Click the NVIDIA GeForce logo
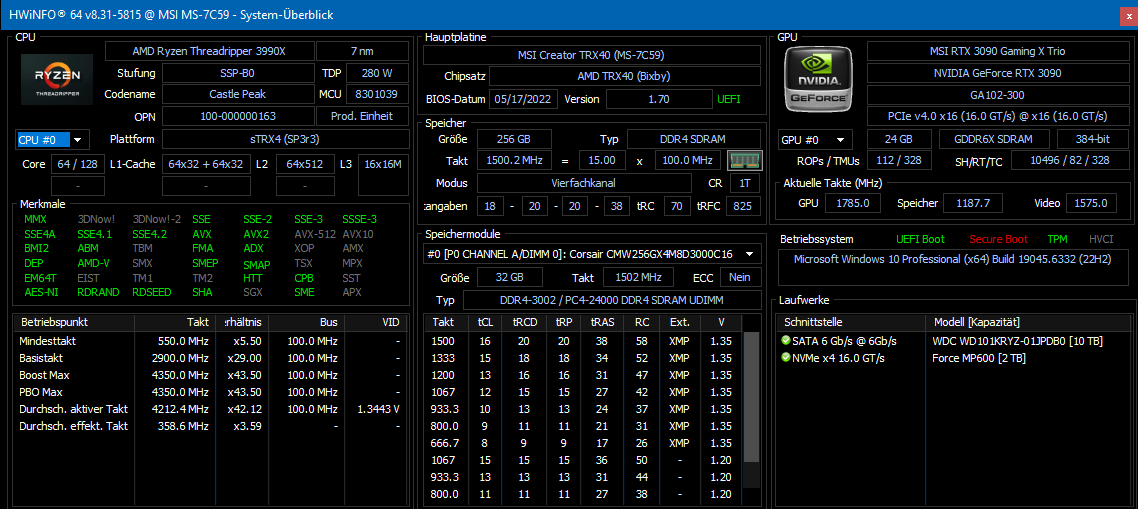Viewport: 1138px width, 509px height. (818, 78)
